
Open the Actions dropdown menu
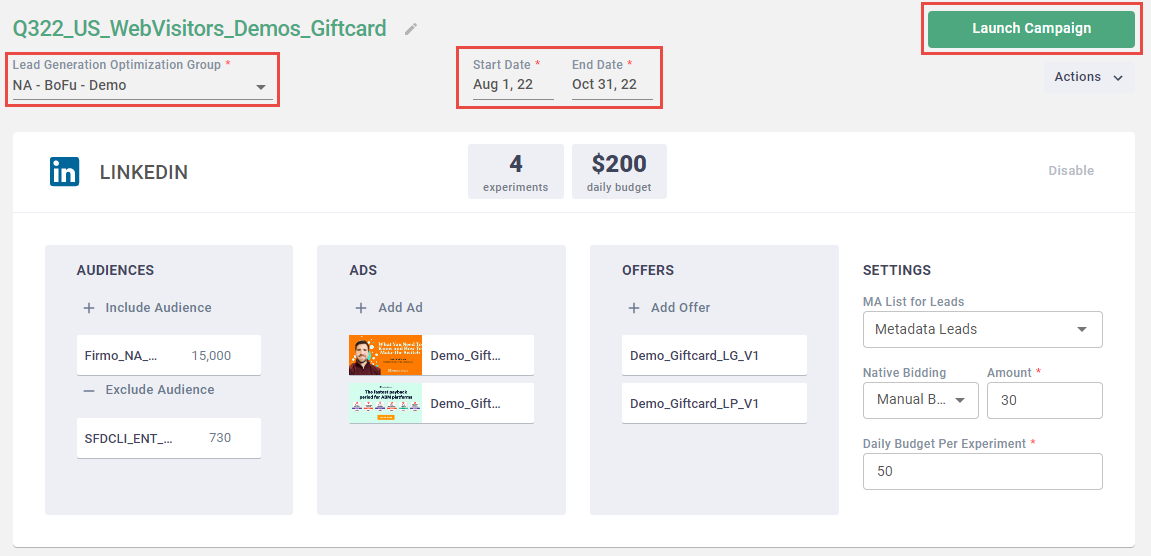coord(1088,77)
